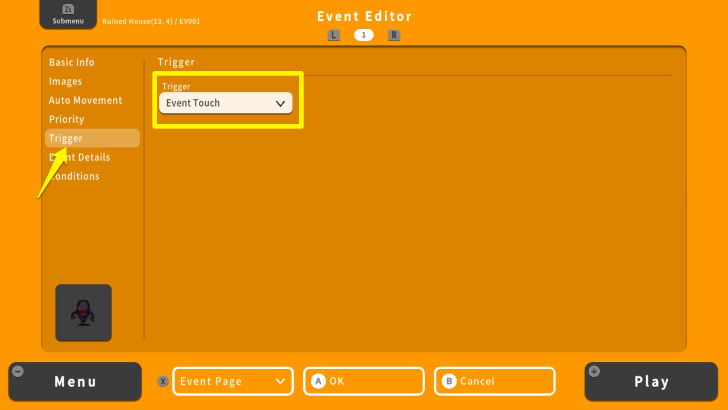The image size is (728, 410).
Task: Open the ZL Submenu button
Action: (68, 14)
